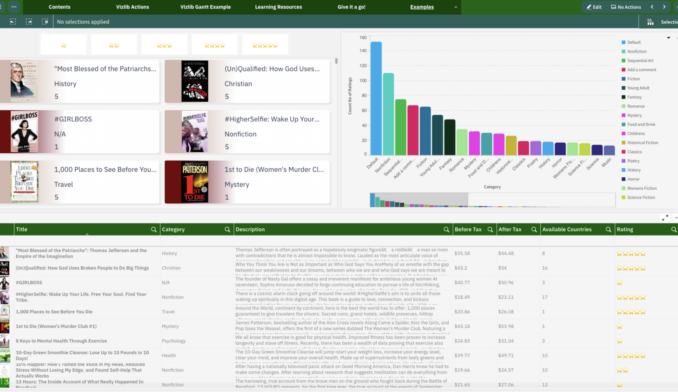Search in Rating column
The width and height of the screenshot is (678, 392).
[673, 229]
